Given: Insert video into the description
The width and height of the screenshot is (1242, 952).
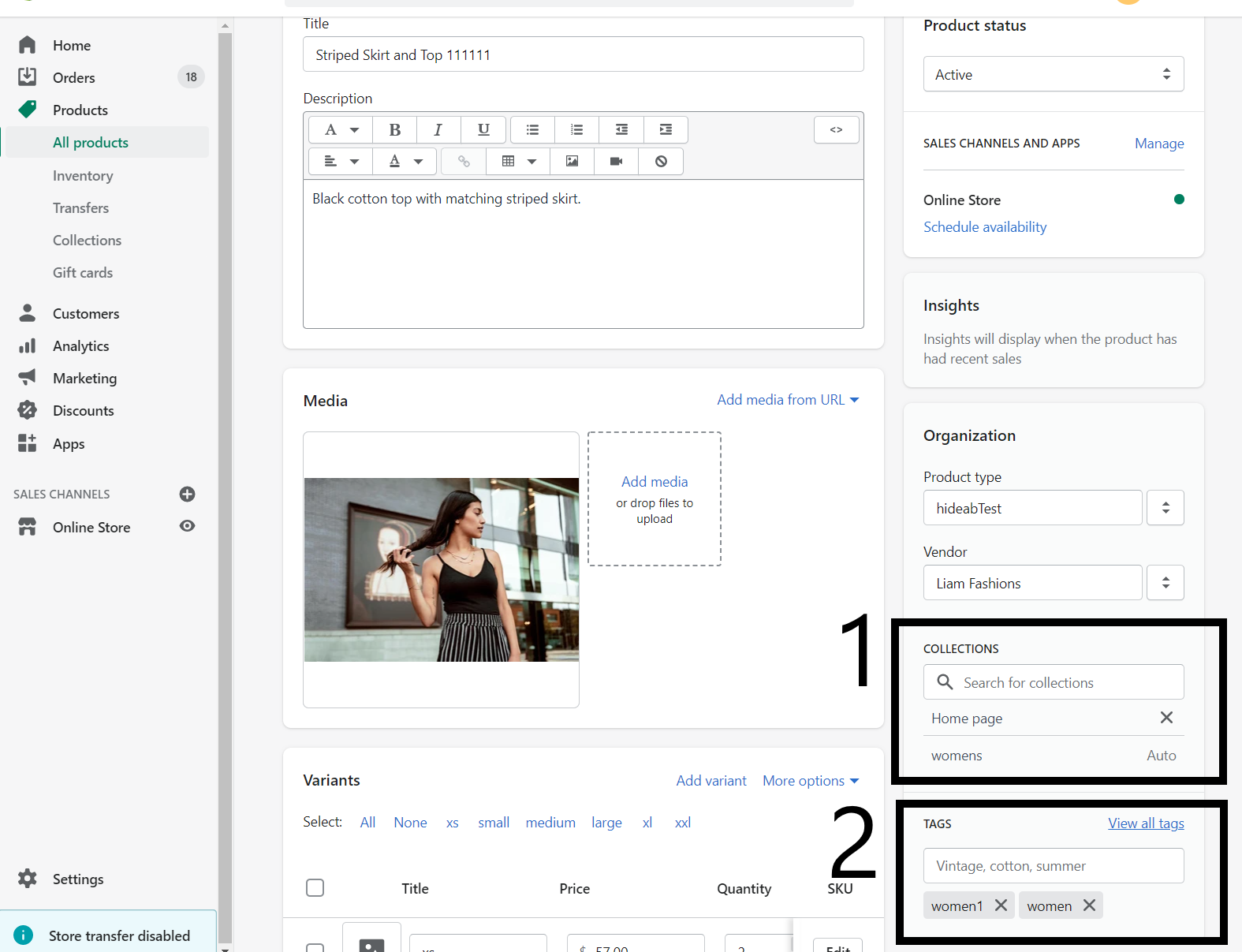Looking at the screenshot, I should (x=616, y=162).
